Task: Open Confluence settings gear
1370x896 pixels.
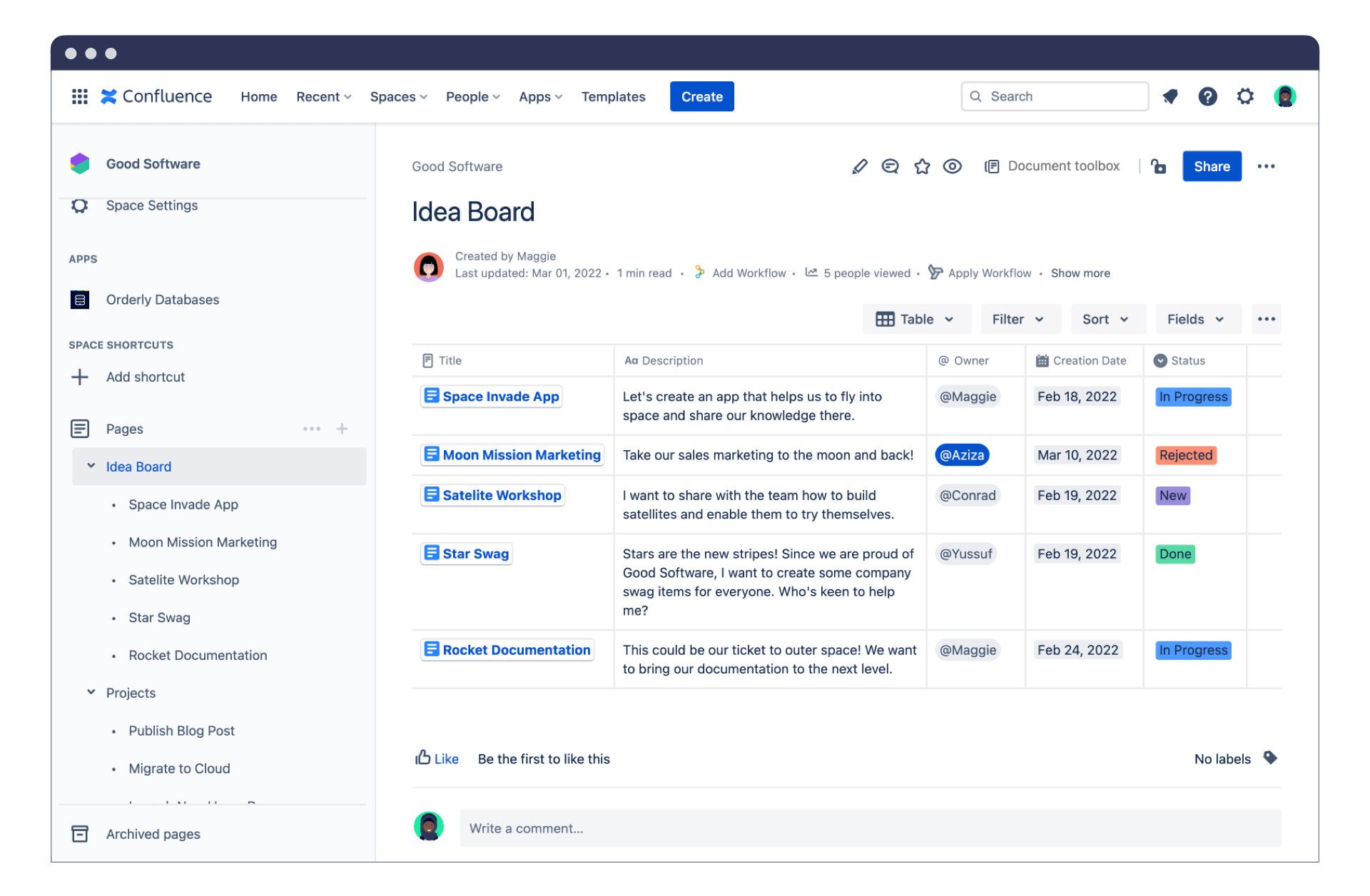Action: pyautogui.click(x=1245, y=96)
